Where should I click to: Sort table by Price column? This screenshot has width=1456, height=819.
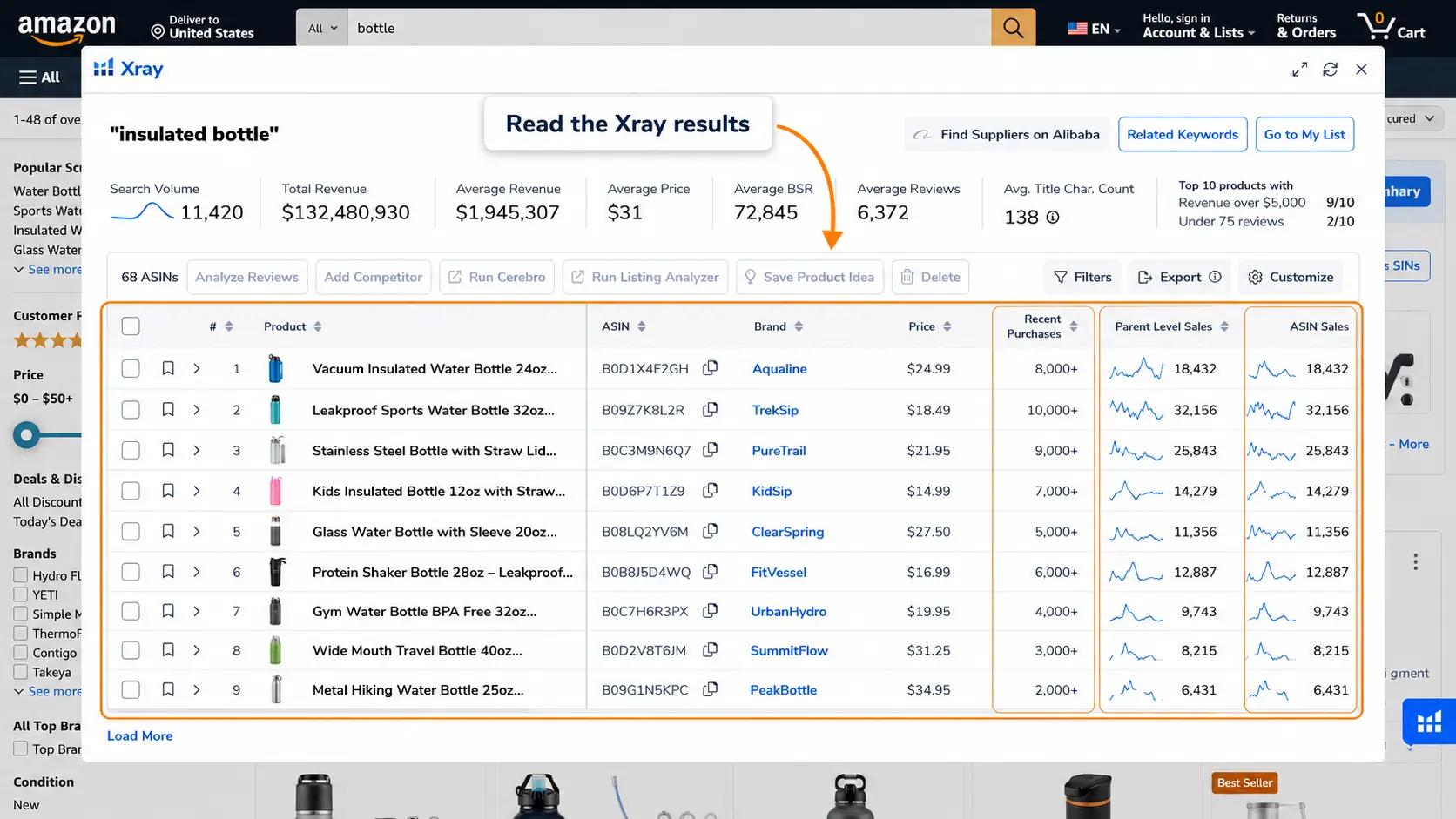(x=929, y=326)
